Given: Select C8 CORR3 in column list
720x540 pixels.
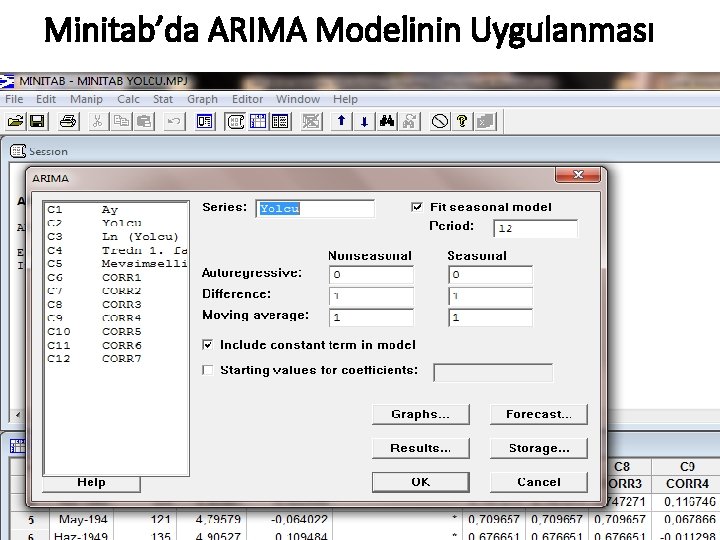Looking at the screenshot, I should (x=116, y=304).
